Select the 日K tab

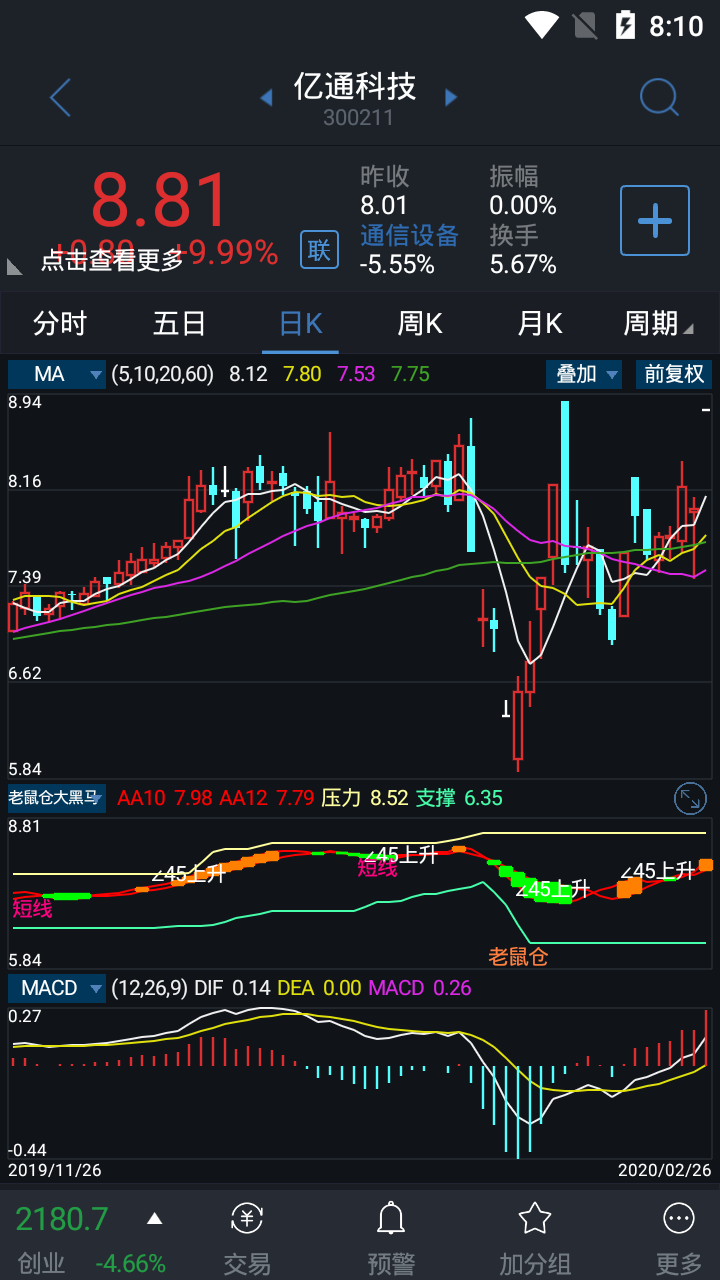click(x=300, y=323)
